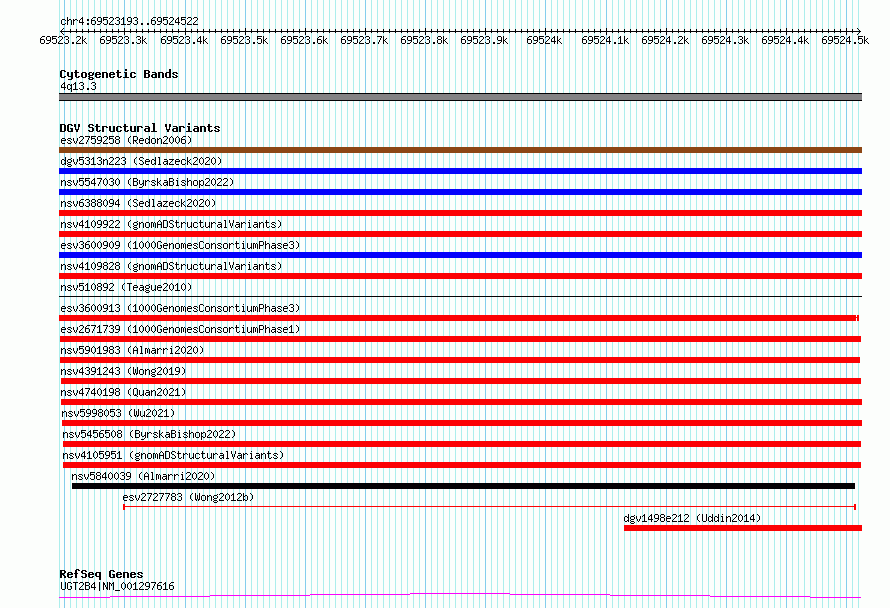Click the 69524.3k ruler tick label

click(x=725, y=40)
